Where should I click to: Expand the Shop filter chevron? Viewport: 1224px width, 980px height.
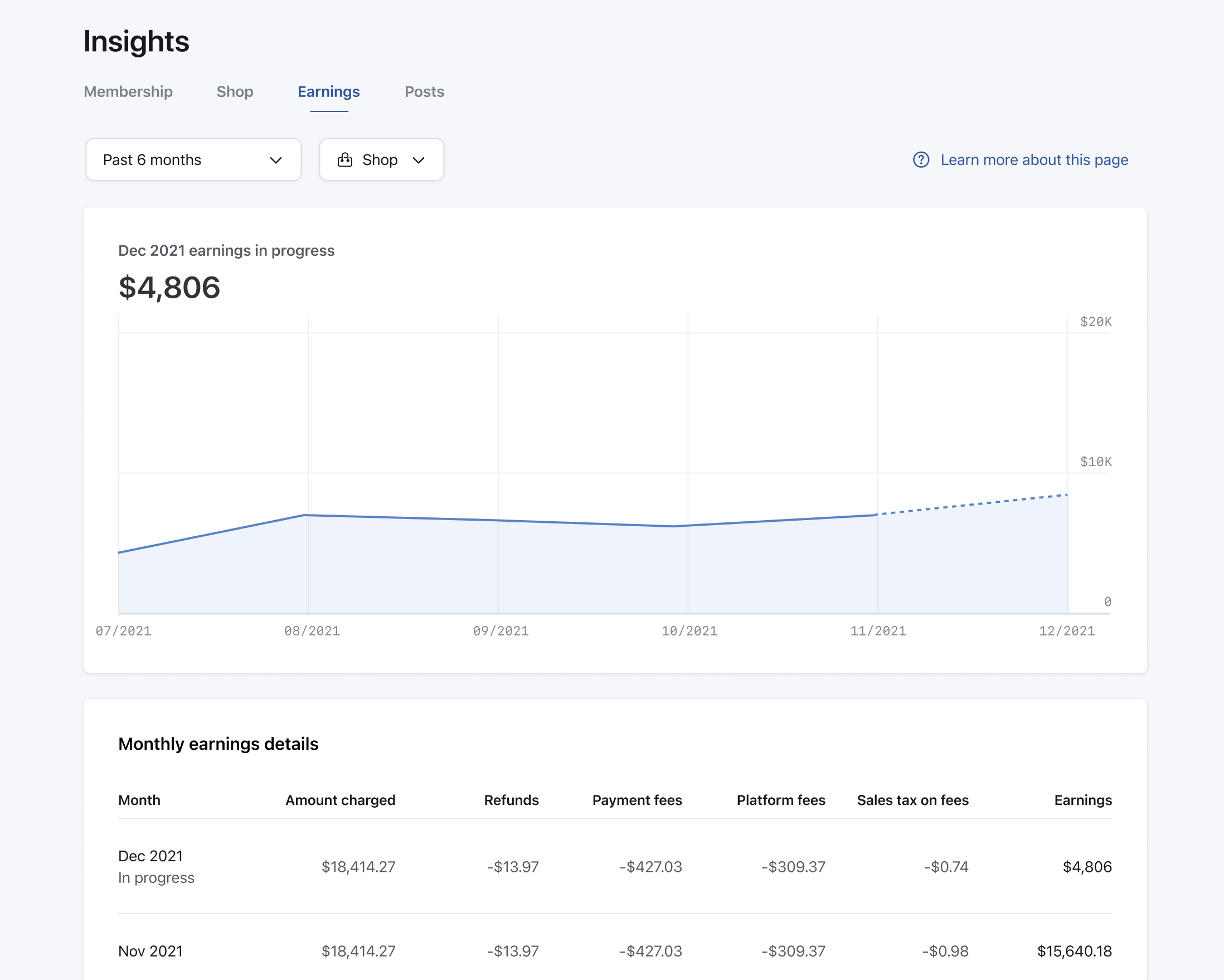point(419,160)
